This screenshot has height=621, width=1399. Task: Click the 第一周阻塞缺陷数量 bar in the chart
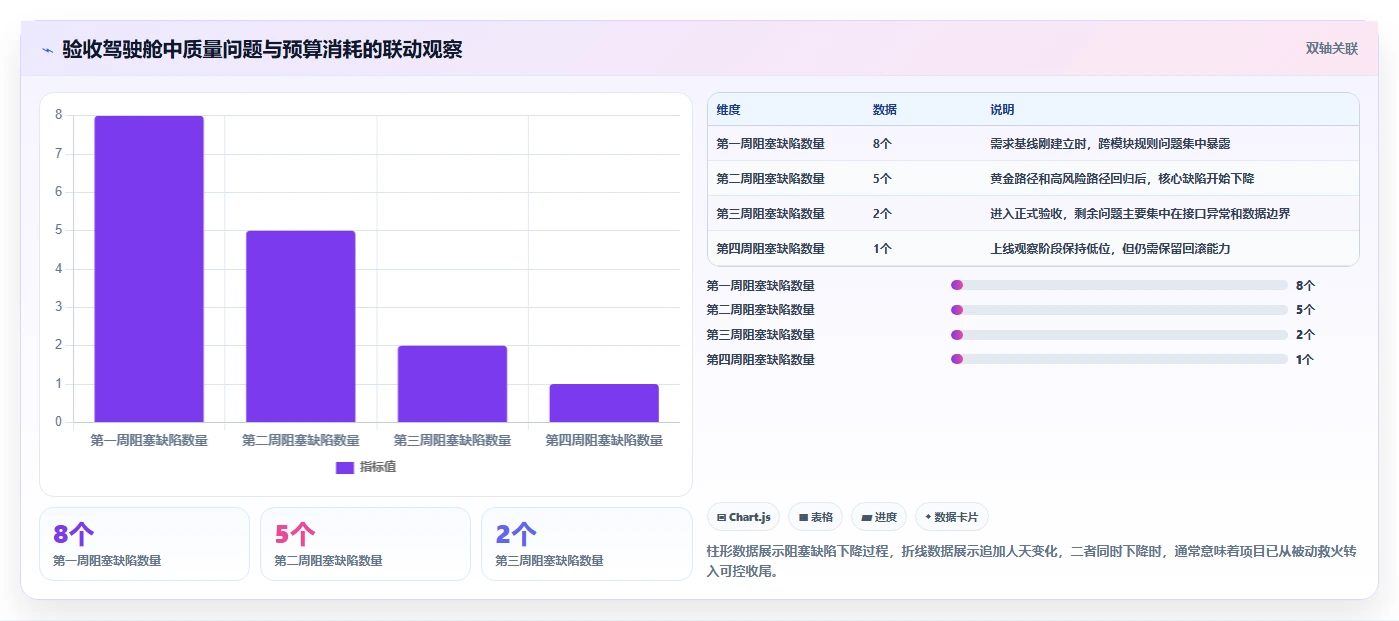(149, 269)
